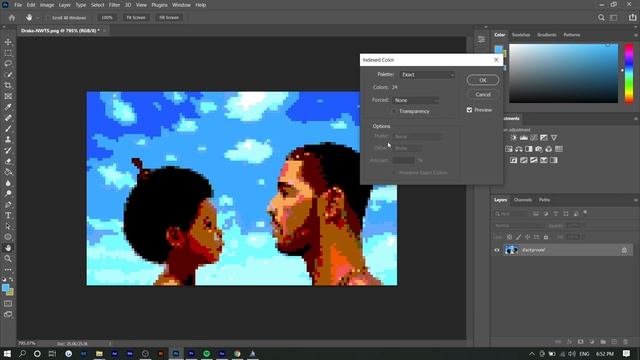Hide the Background layer with eye icon
640x360 pixels.
click(497, 250)
